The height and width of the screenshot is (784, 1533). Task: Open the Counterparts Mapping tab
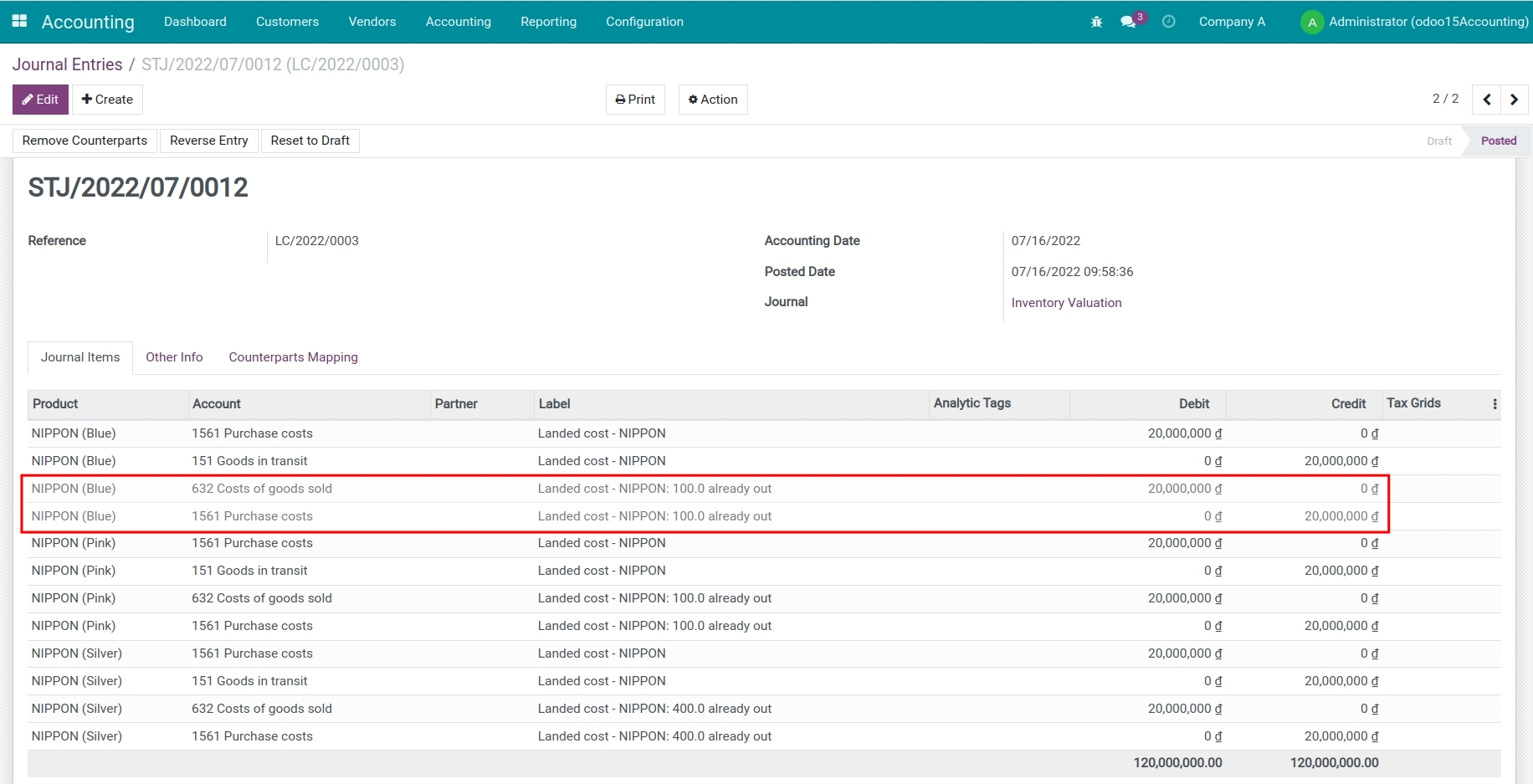pyautogui.click(x=293, y=357)
